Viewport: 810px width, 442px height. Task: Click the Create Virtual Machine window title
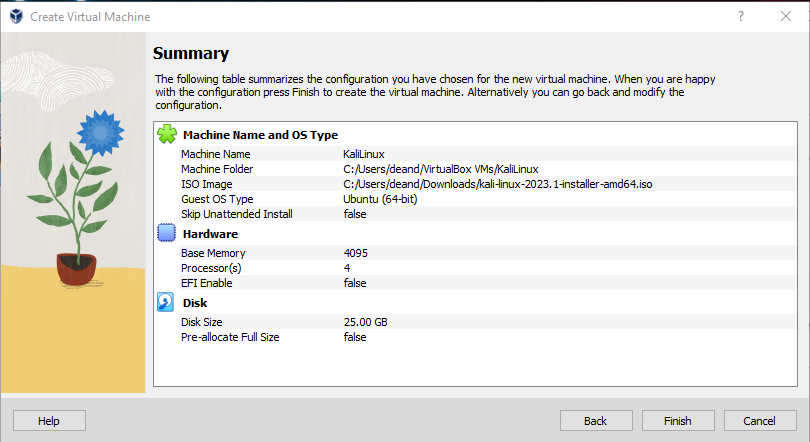click(90, 17)
